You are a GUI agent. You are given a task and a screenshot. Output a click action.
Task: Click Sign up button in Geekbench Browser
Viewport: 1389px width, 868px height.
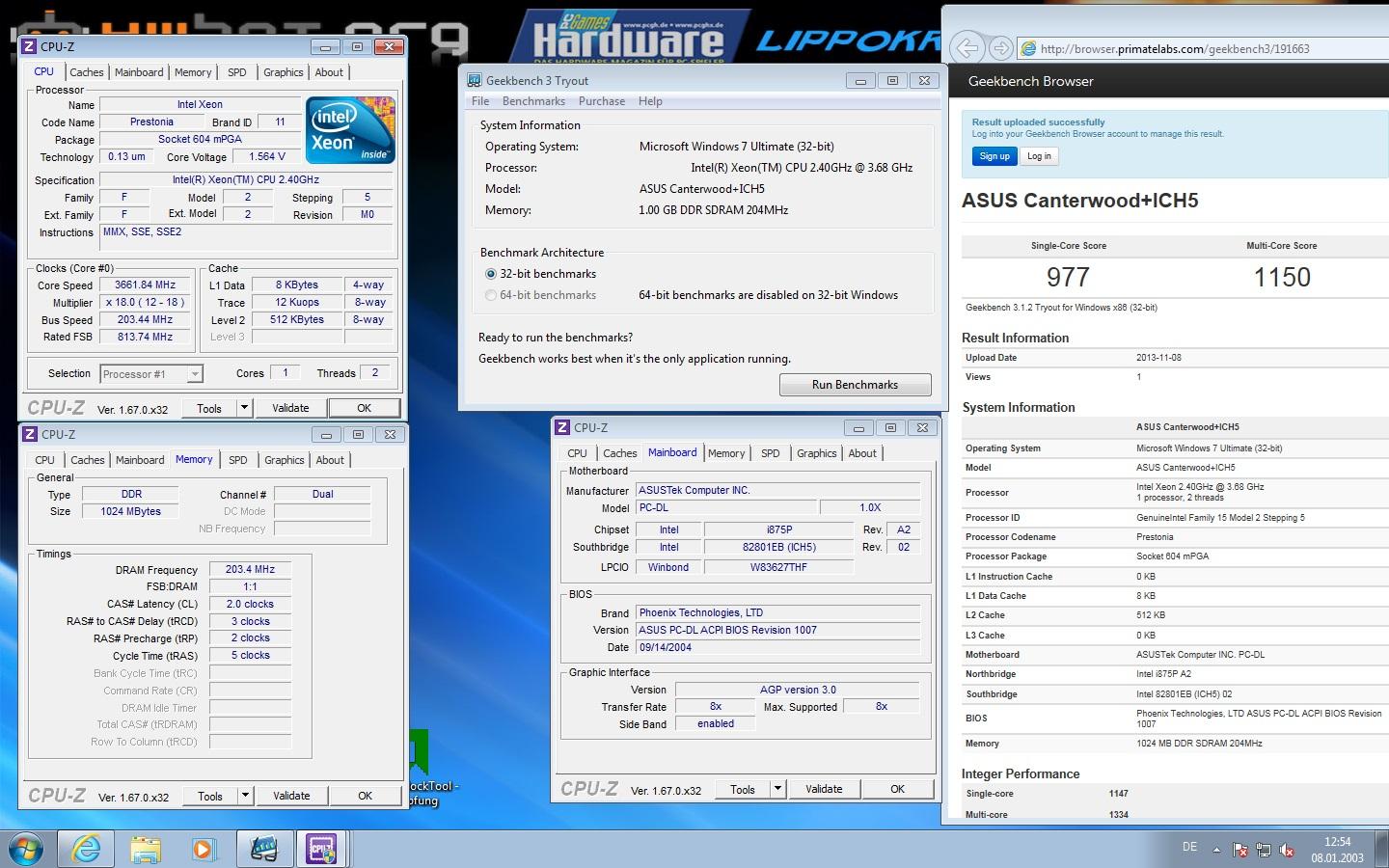click(x=994, y=156)
